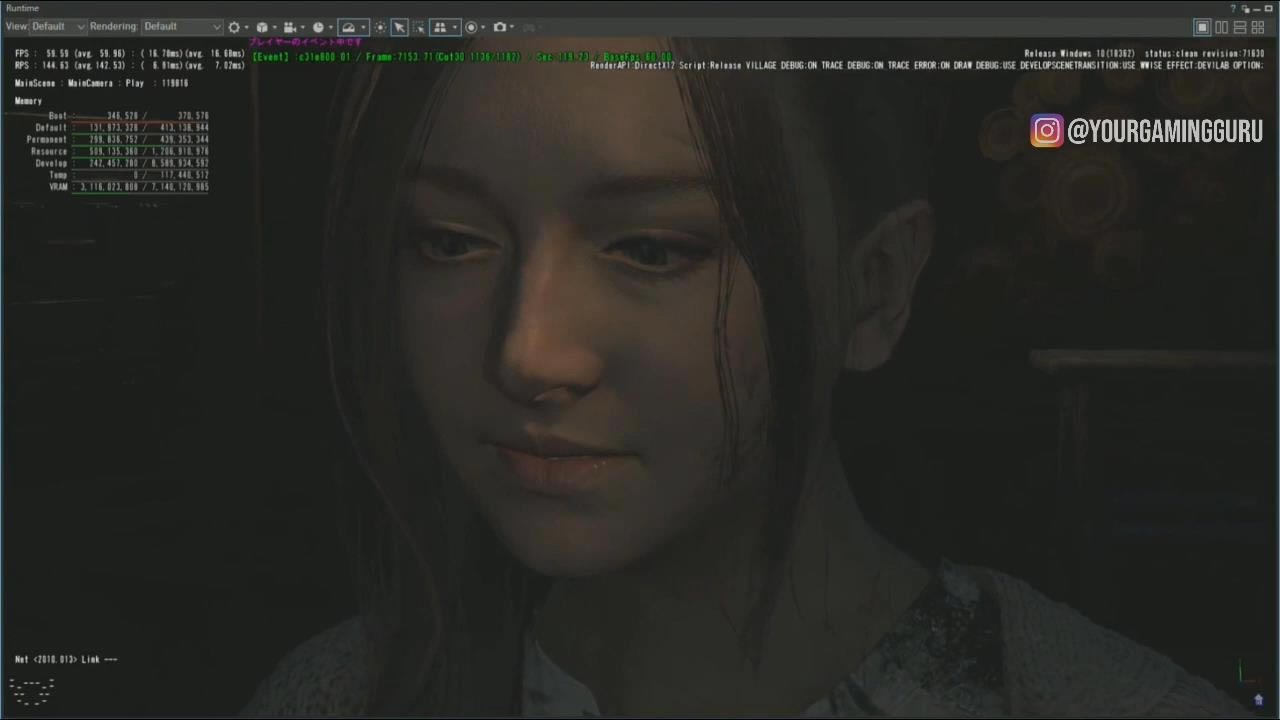Switch to two-column viewport layout
The height and width of the screenshot is (720, 1280).
[x=1221, y=28]
